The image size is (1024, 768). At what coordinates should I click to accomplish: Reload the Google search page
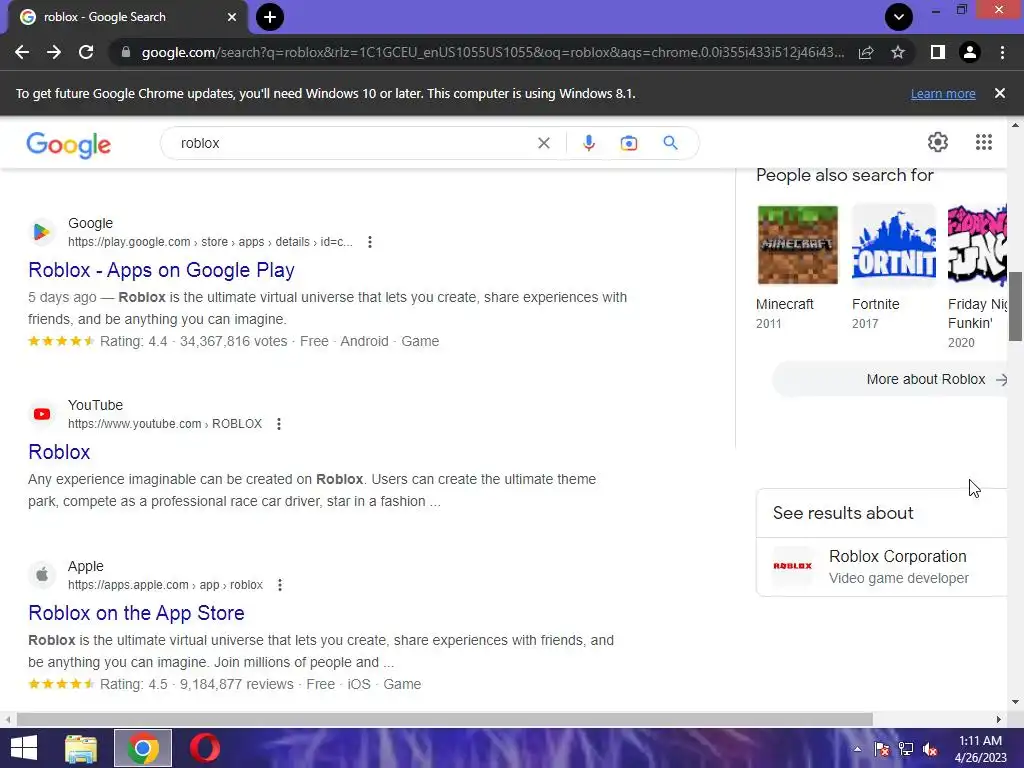(86, 52)
